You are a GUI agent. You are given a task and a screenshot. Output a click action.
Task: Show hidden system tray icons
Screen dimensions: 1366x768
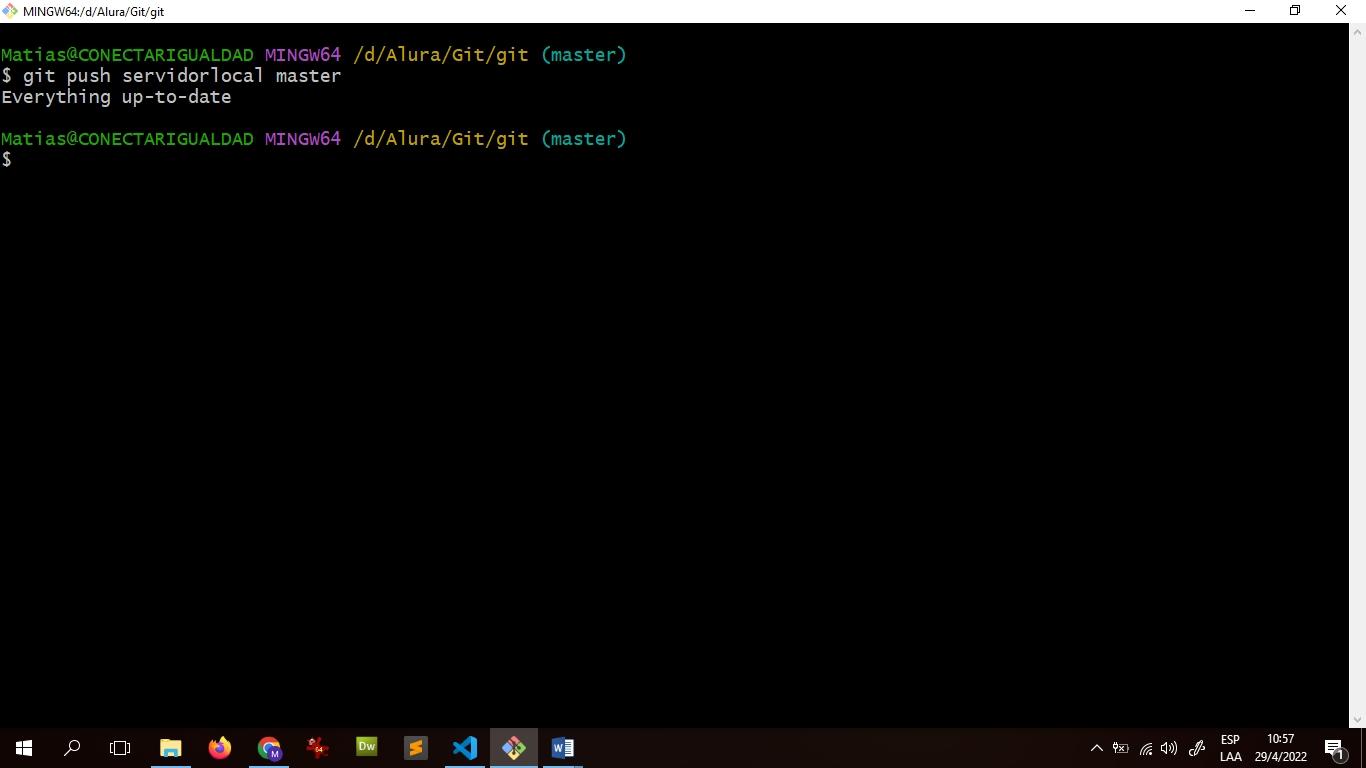1096,748
